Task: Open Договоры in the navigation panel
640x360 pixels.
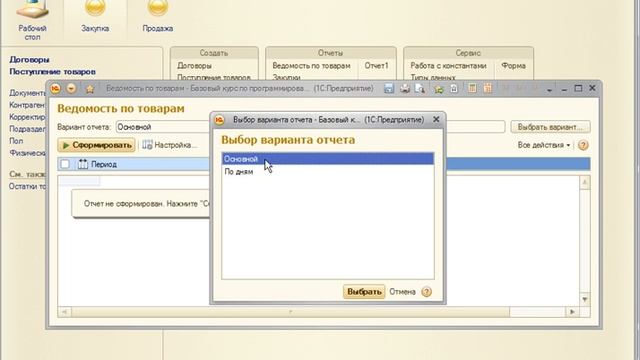Action: (29, 60)
